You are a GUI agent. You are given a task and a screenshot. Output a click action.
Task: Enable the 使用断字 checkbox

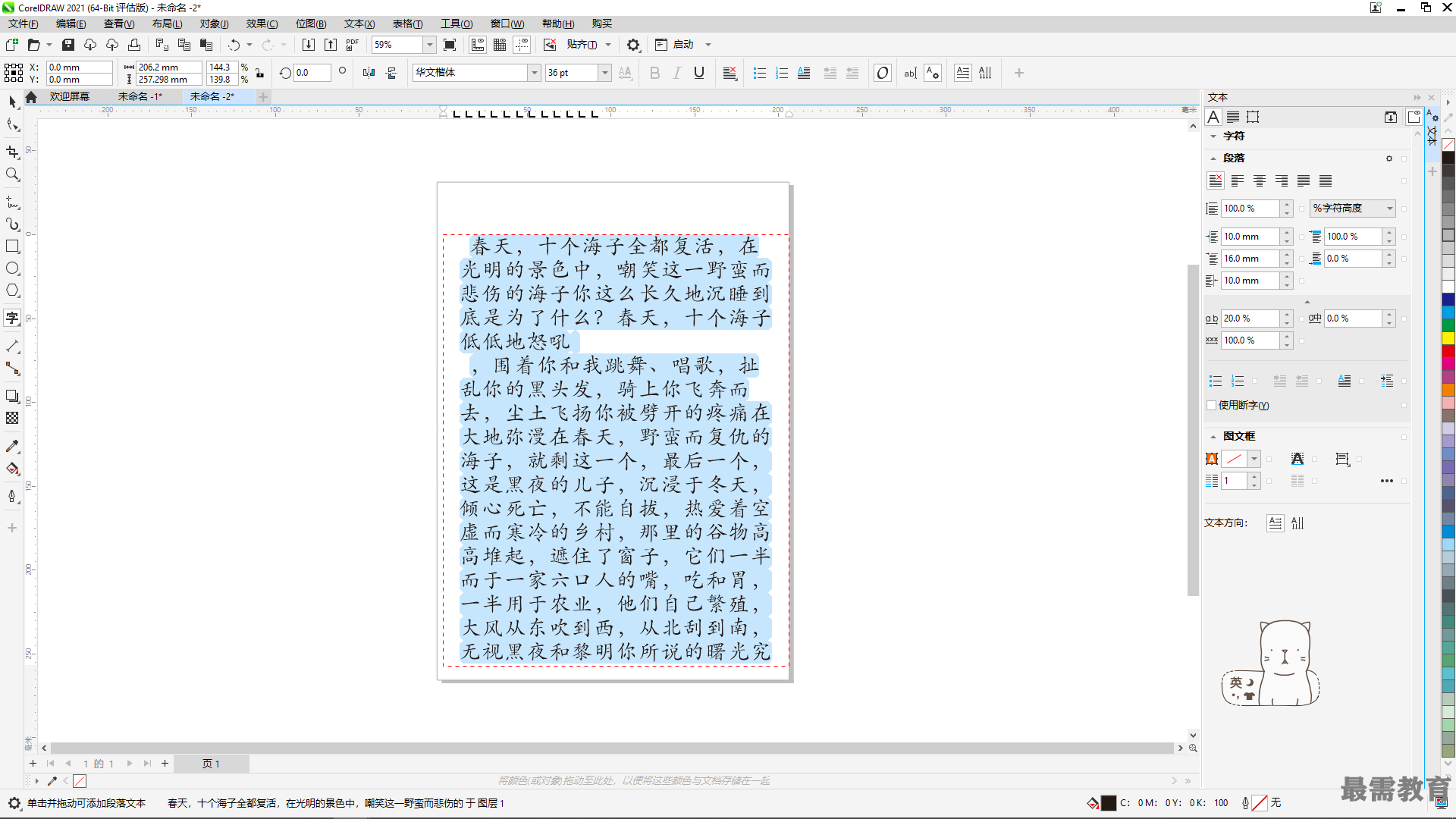(1211, 405)
